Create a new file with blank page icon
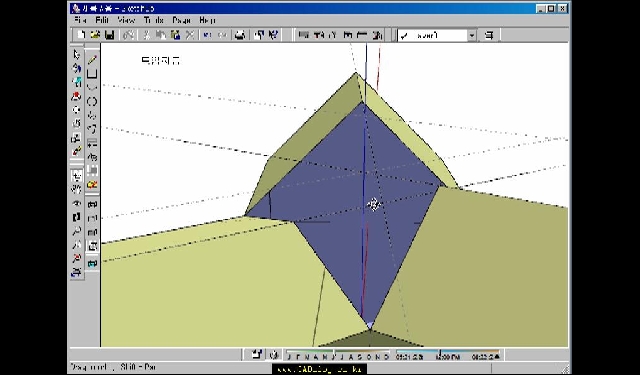 [x=81, y=35]
